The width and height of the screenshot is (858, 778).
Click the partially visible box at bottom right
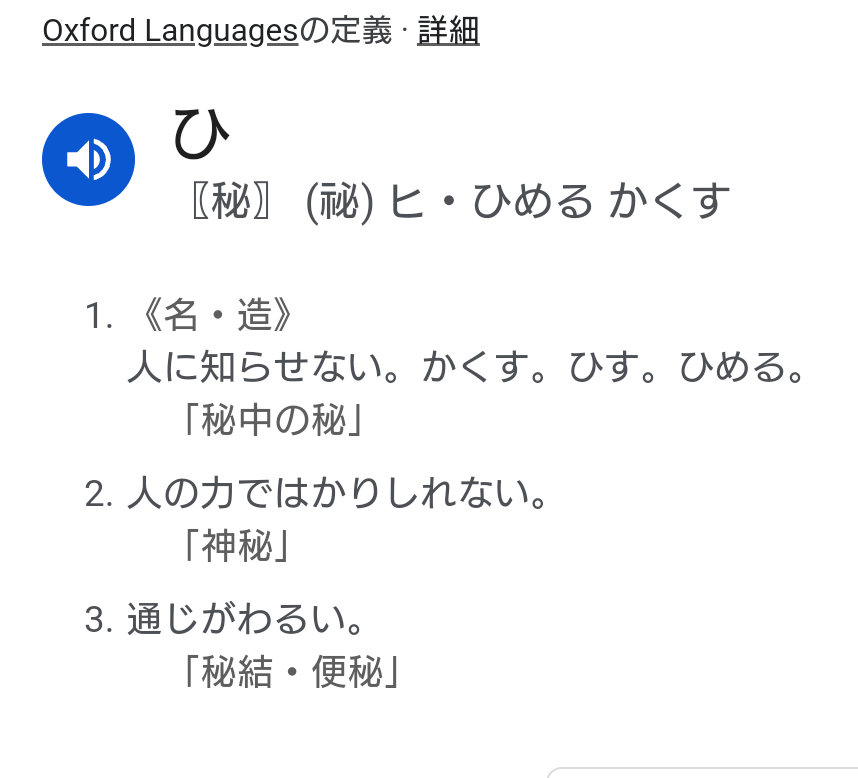703,773
